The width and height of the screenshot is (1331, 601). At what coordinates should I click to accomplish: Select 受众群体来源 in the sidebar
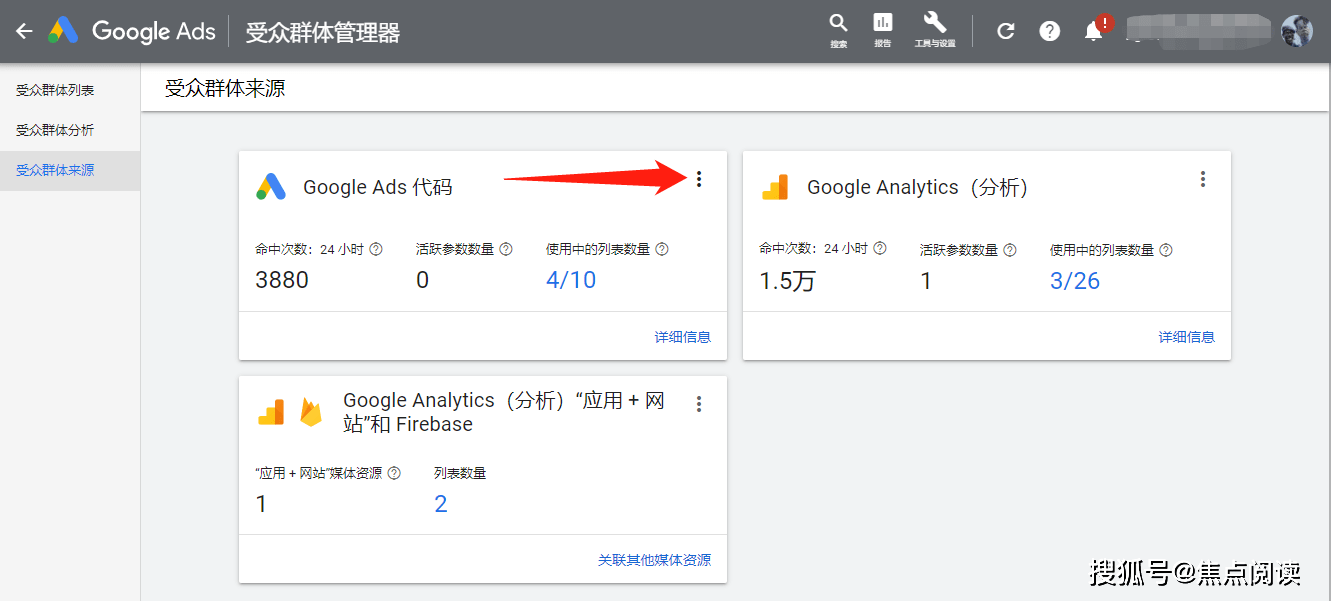pos(55,170)
